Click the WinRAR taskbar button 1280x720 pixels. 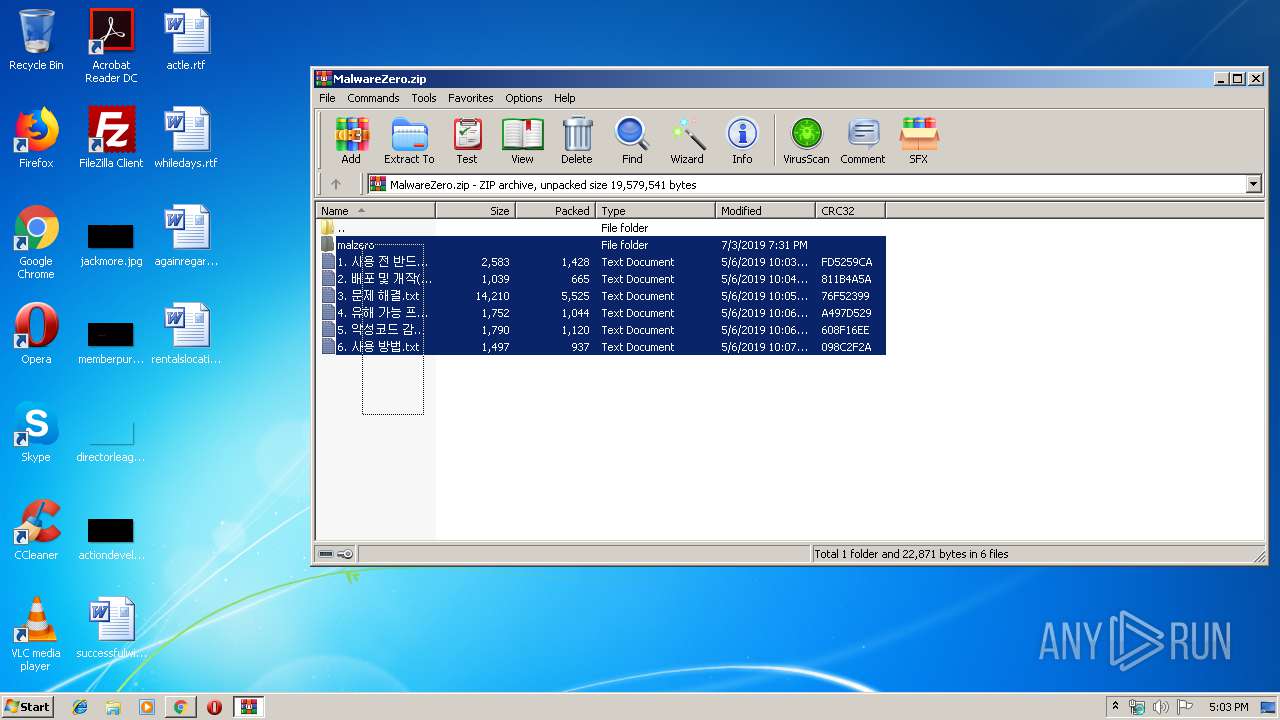pos(248,707)
